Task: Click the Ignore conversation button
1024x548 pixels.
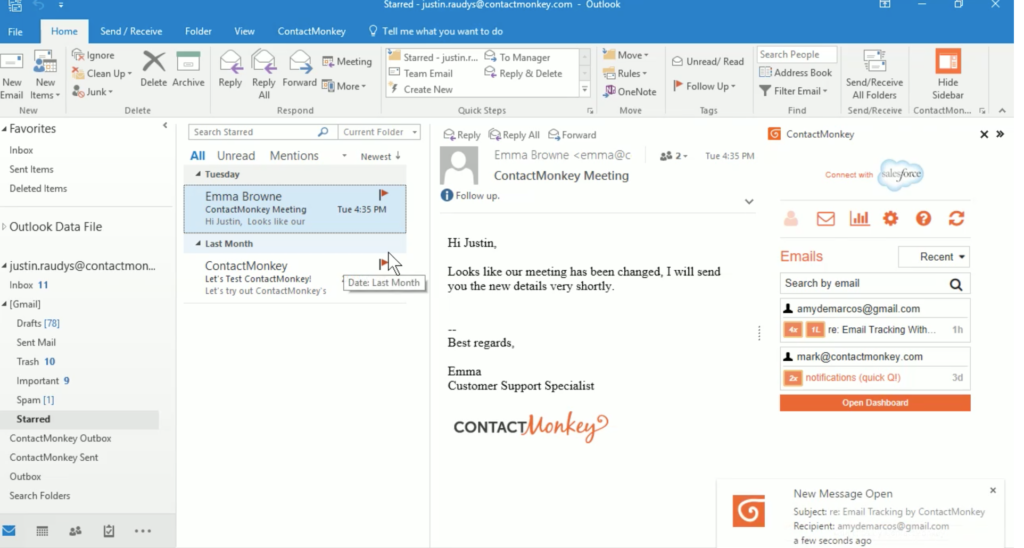Action: click(93, 55)
